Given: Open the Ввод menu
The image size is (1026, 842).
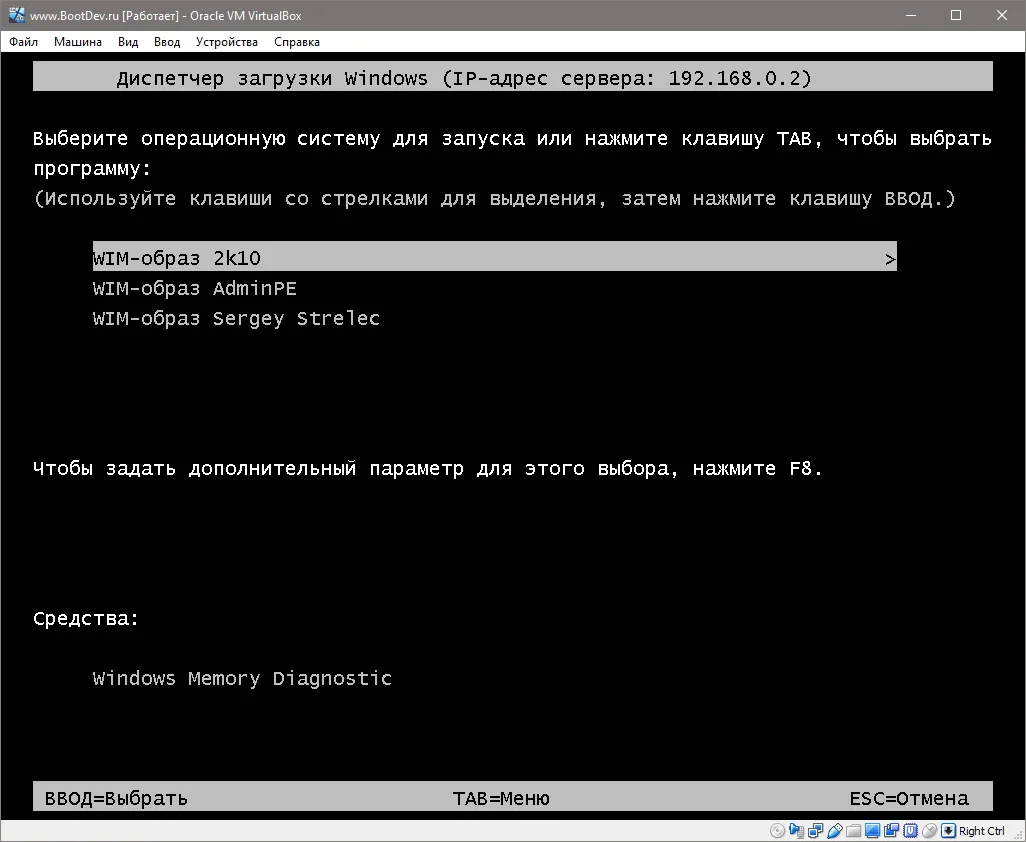Looking at the screenshot, I should point(167,42).
